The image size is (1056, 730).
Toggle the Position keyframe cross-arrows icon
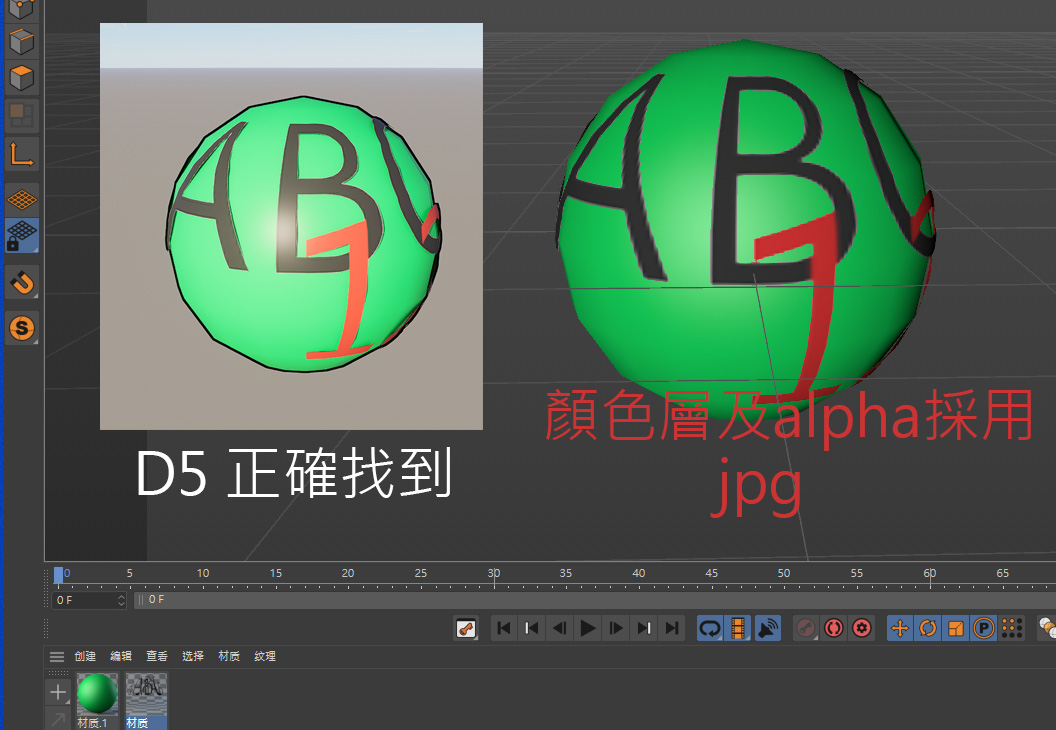click(899, 628)
